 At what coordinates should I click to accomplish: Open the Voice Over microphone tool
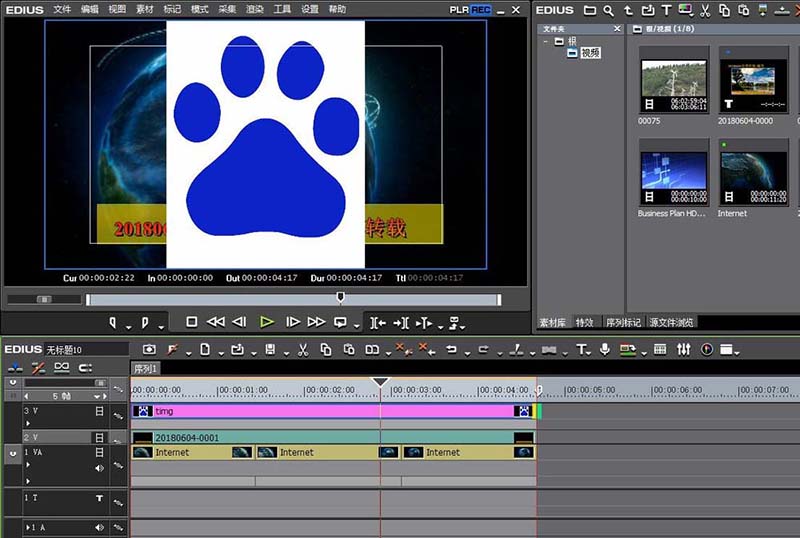click(x=605, y=349)
